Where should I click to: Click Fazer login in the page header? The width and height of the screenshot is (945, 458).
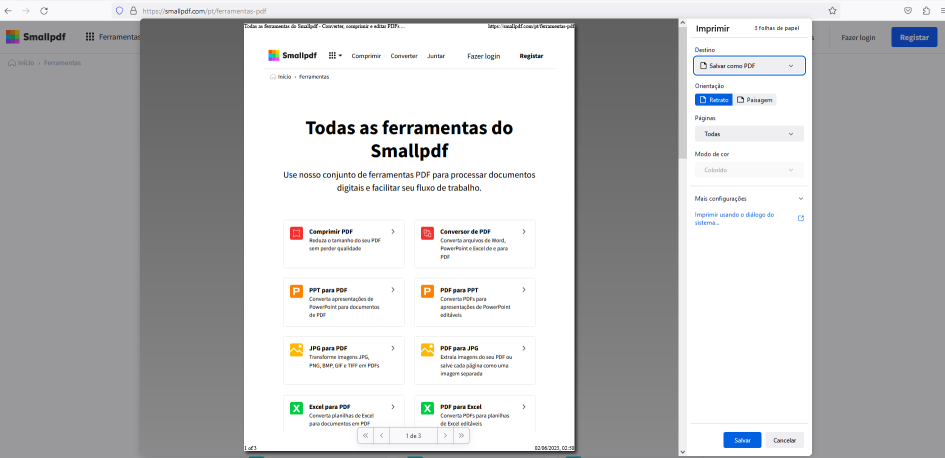coord(858,37)
